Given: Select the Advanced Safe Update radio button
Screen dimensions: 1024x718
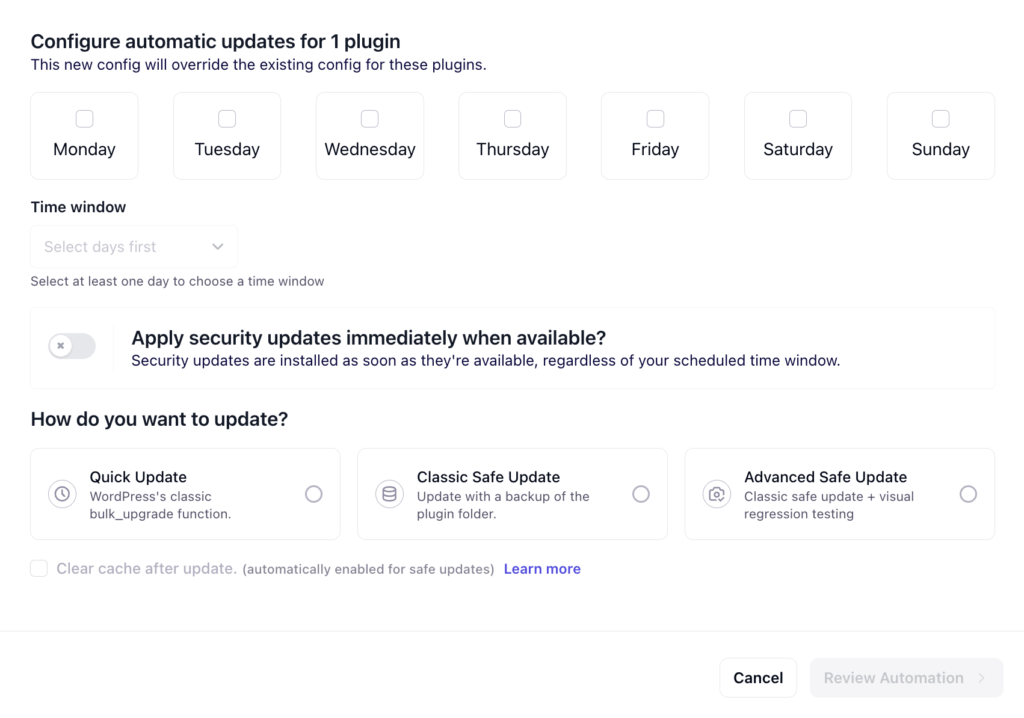Looking at the screenshot, I should [968, 494].
